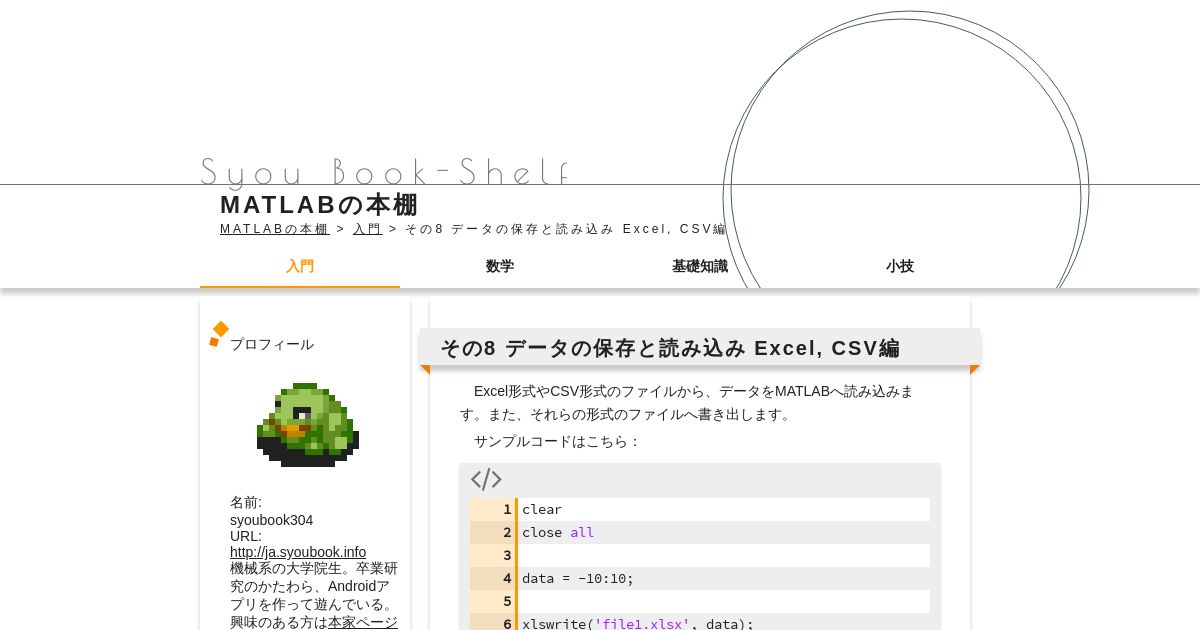Open the 入門 breadcrumb link
The image size is (1200, 630).
click(367, 229)
